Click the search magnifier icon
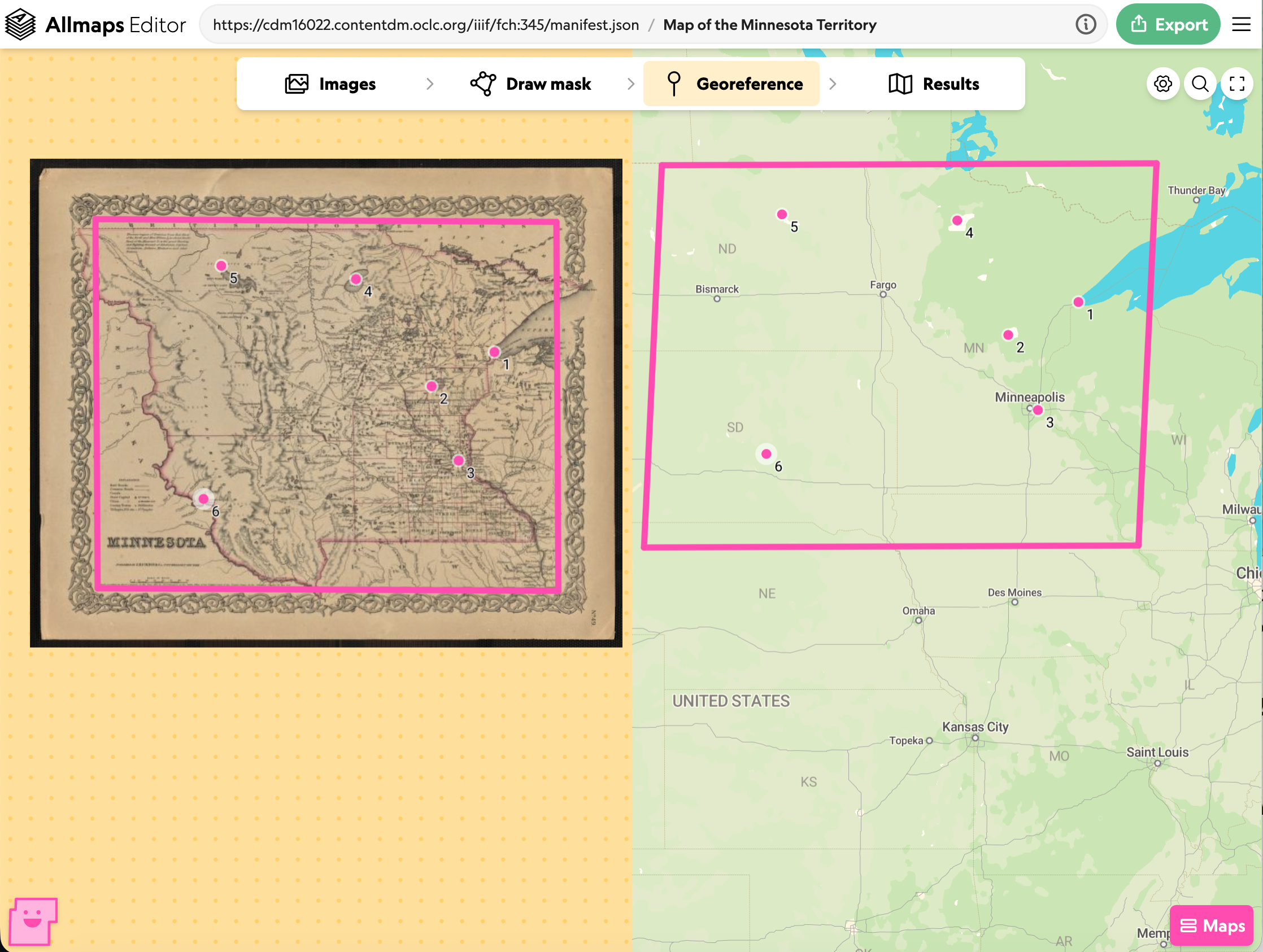 coord(1200,84)
